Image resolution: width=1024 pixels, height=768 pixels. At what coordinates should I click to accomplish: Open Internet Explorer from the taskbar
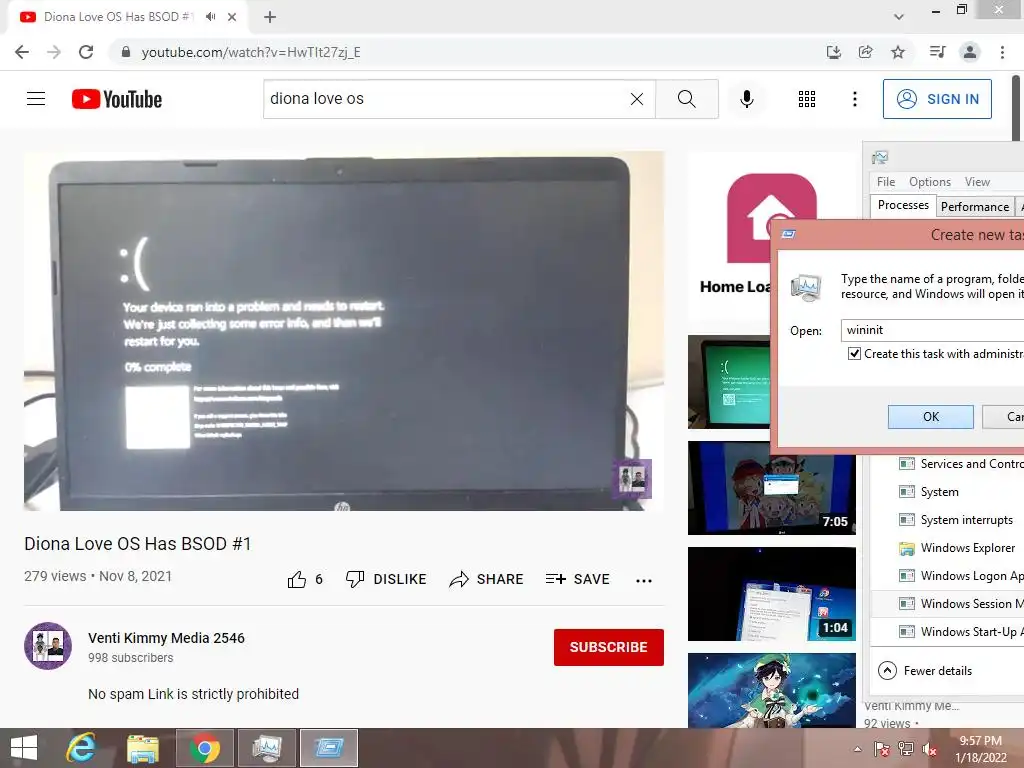81,748
